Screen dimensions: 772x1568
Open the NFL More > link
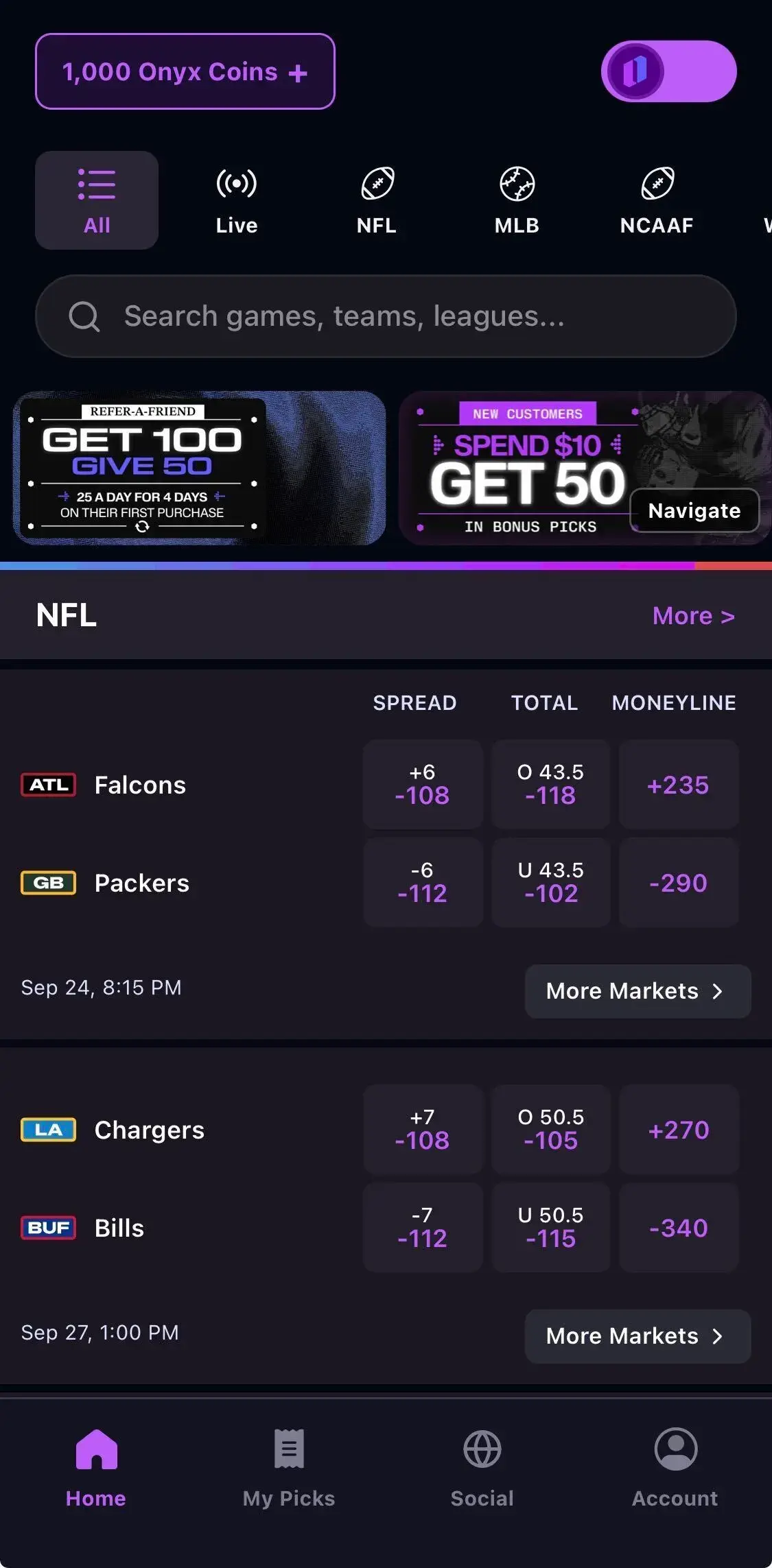coord(694,616)
